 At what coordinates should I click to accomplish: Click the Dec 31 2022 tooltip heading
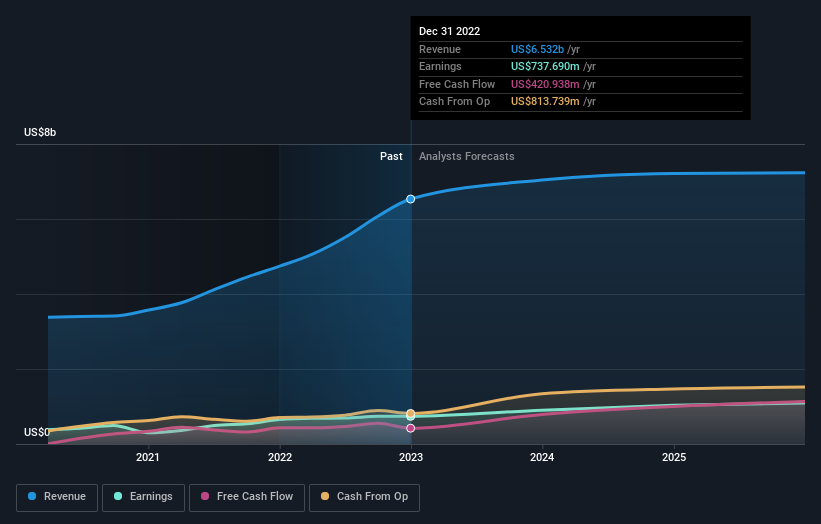(449, 31)
